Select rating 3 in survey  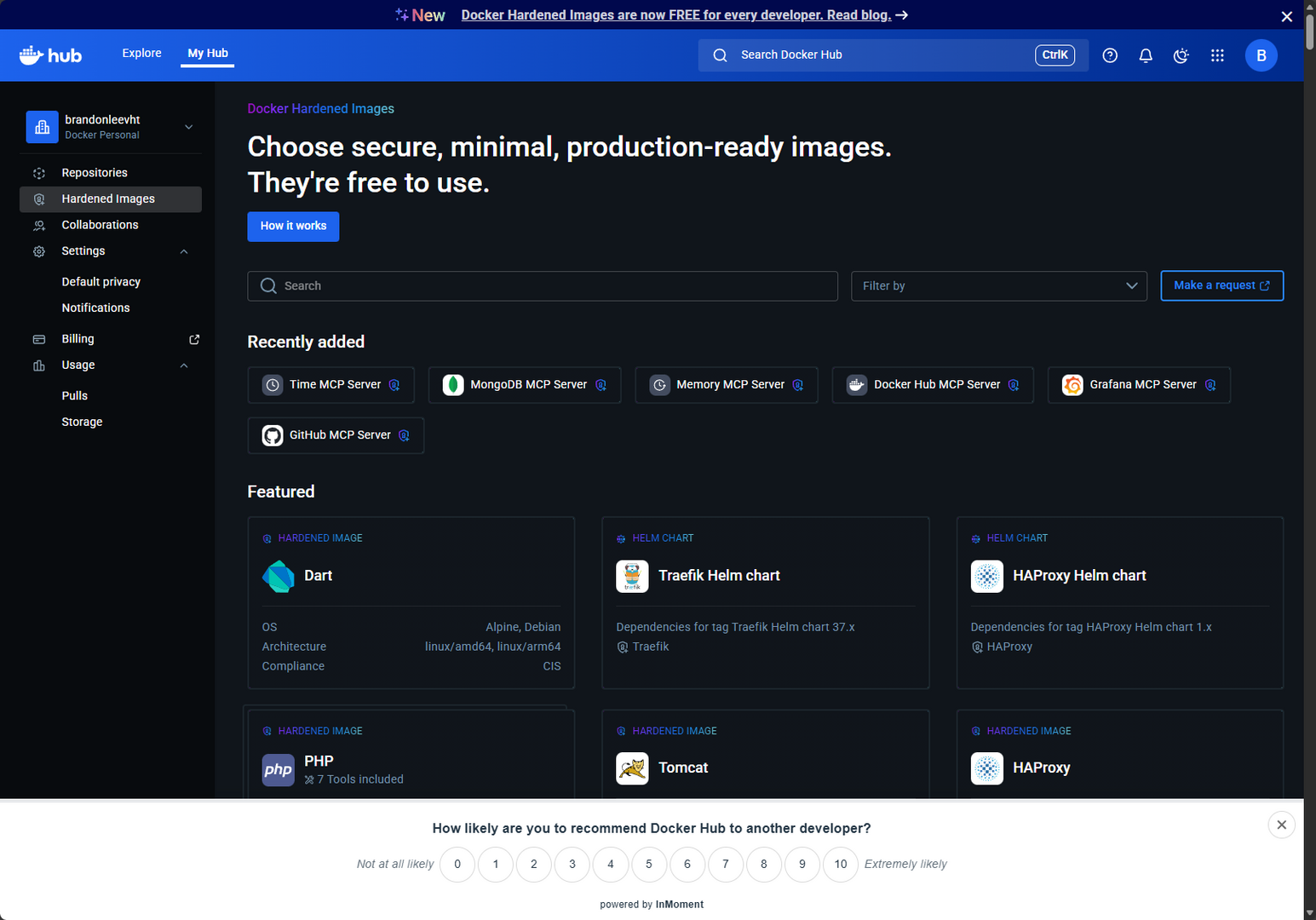pos(572,865)
